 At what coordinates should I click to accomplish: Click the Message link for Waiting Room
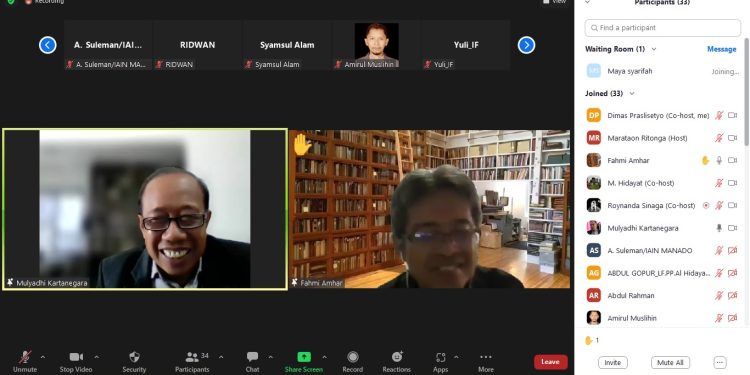coord(721,49)
